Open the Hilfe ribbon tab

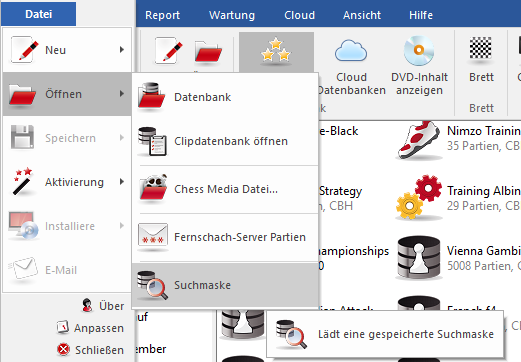421,15
